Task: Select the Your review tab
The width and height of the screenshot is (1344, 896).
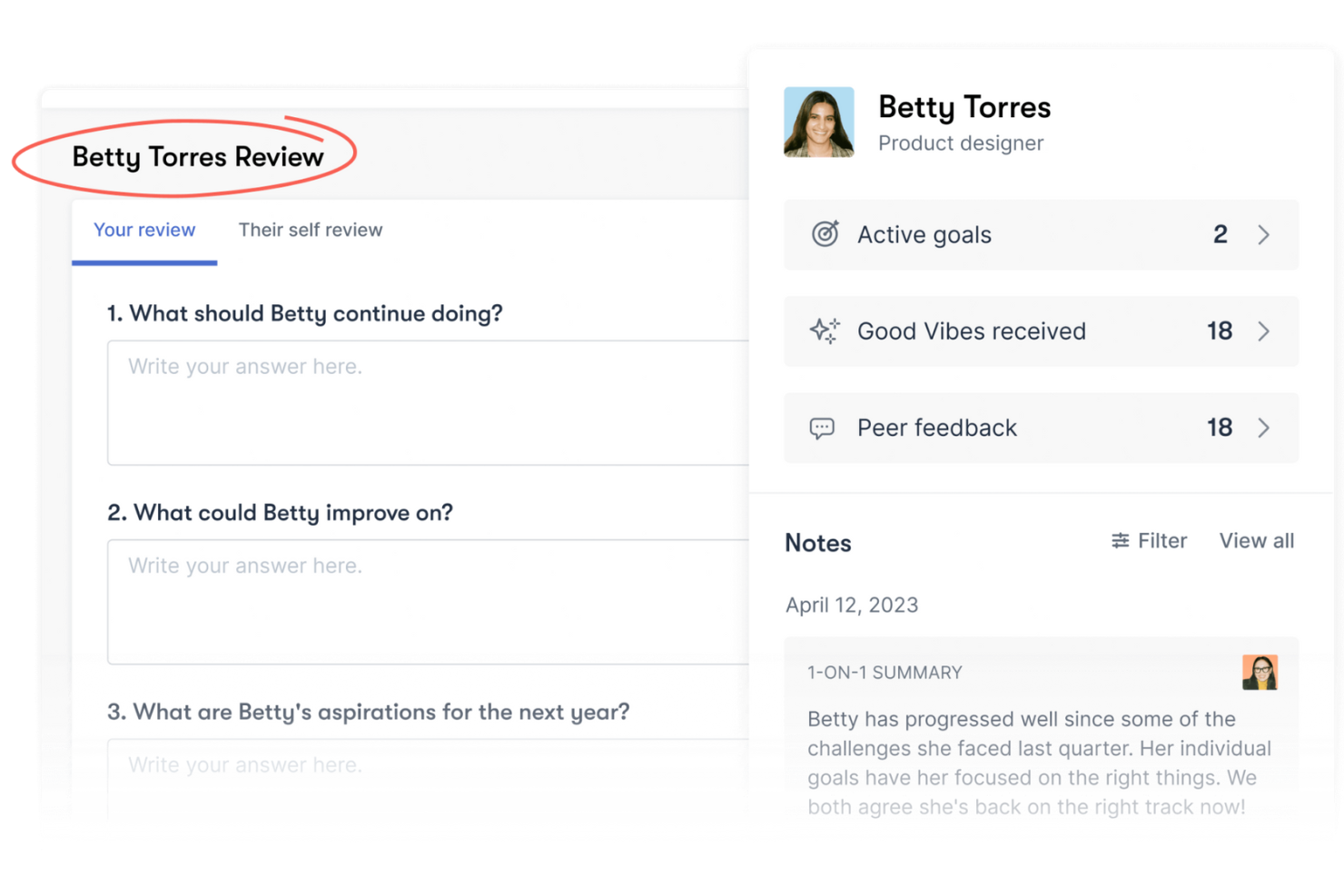Action: pos(144,230)
